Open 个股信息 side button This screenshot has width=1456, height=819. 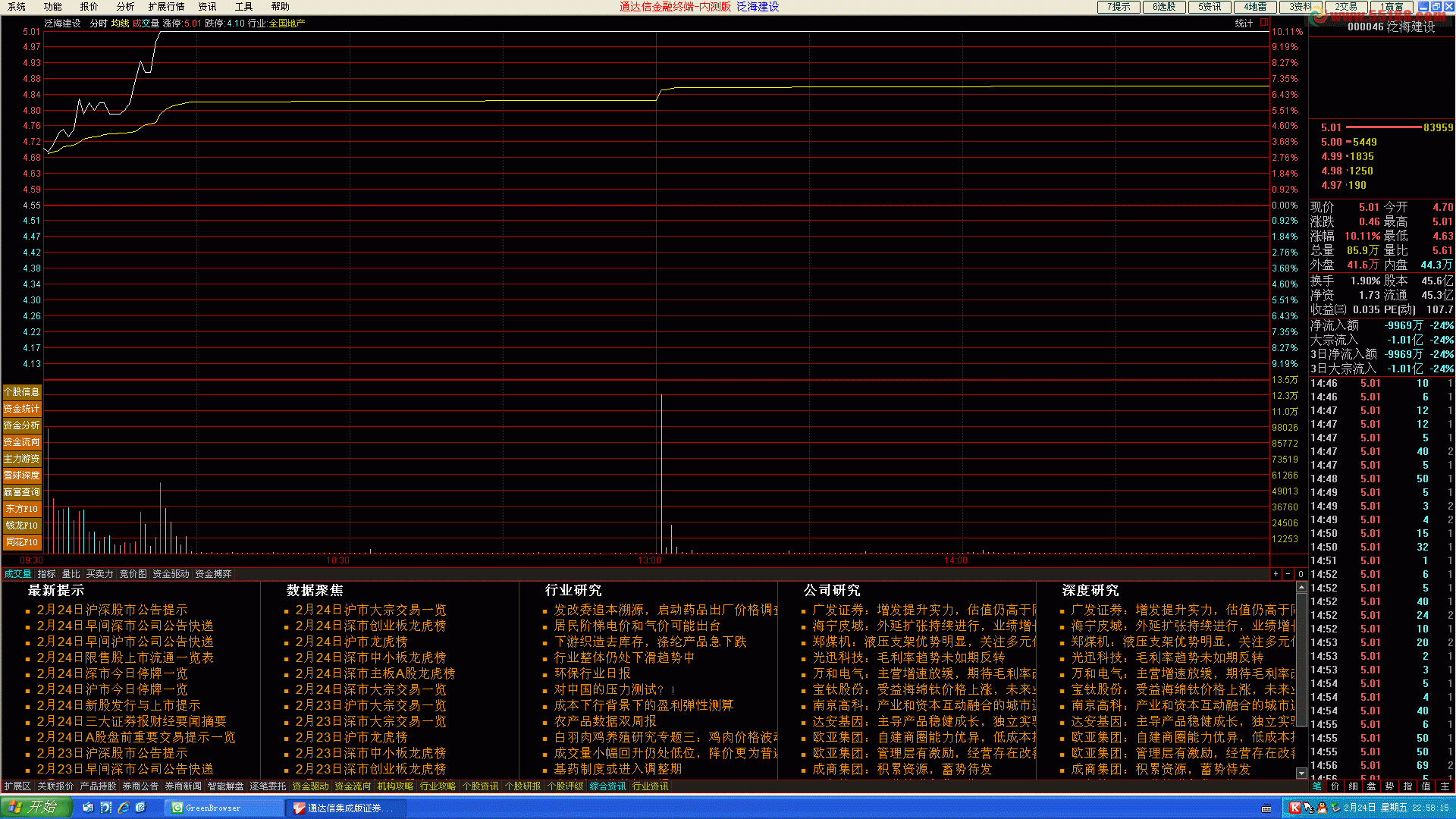[22, 392]
